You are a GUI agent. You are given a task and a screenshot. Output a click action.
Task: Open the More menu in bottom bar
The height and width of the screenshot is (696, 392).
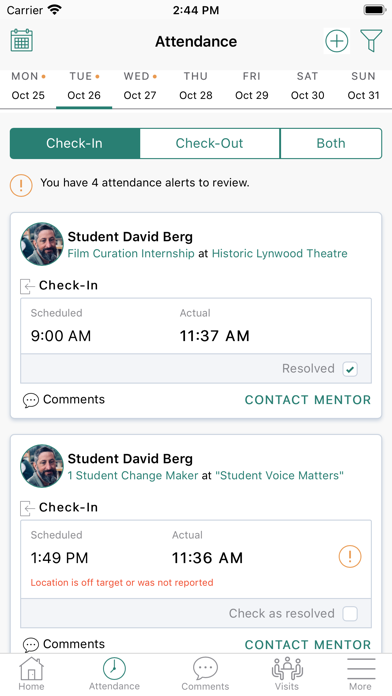point(360,673)
